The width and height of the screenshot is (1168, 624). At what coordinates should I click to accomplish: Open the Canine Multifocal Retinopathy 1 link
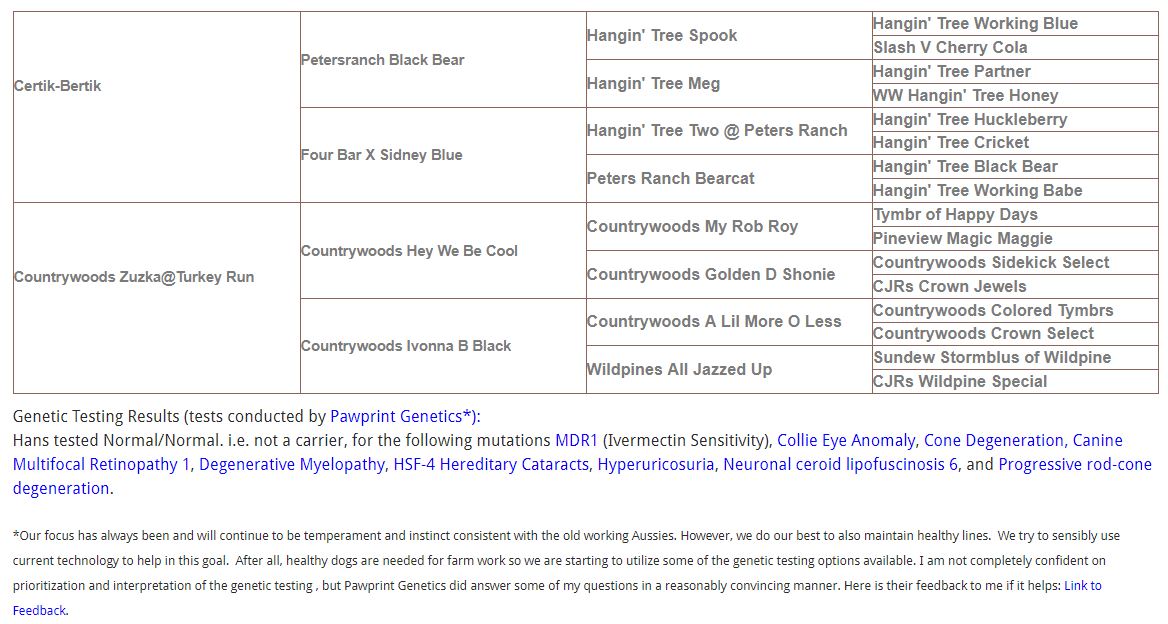coord(101,464)
